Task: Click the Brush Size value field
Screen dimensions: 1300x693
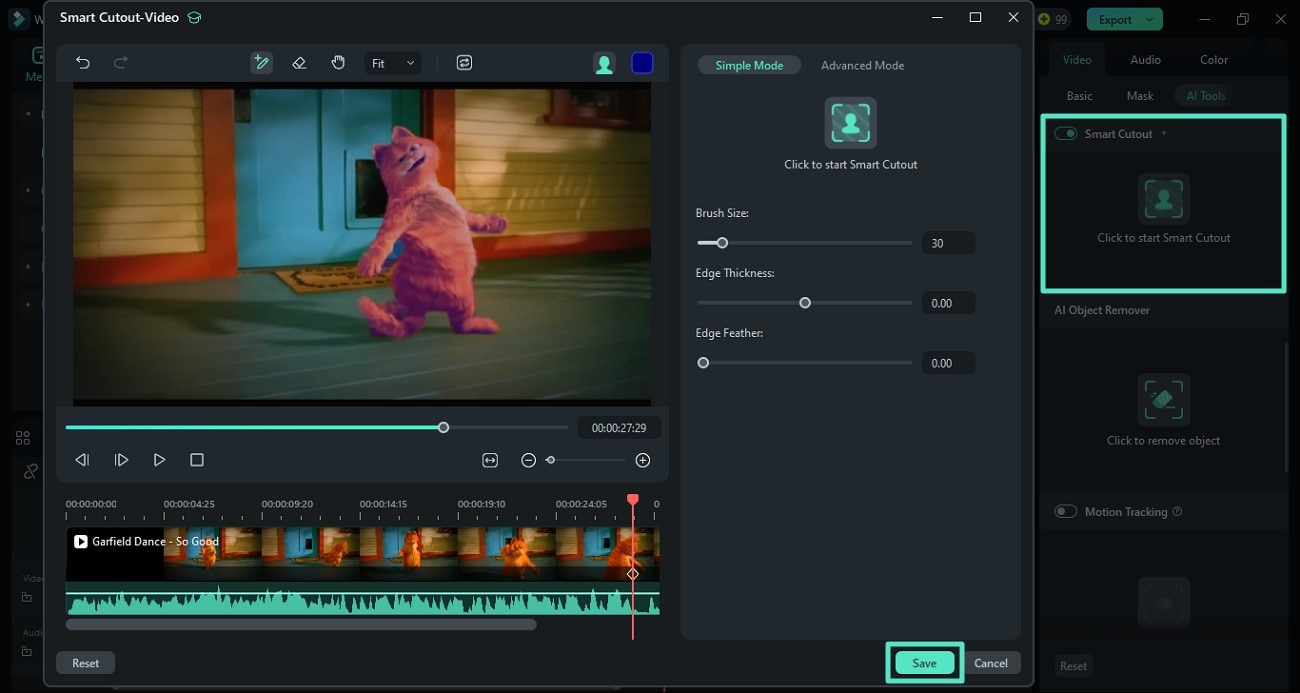Action: pos(947,243)
